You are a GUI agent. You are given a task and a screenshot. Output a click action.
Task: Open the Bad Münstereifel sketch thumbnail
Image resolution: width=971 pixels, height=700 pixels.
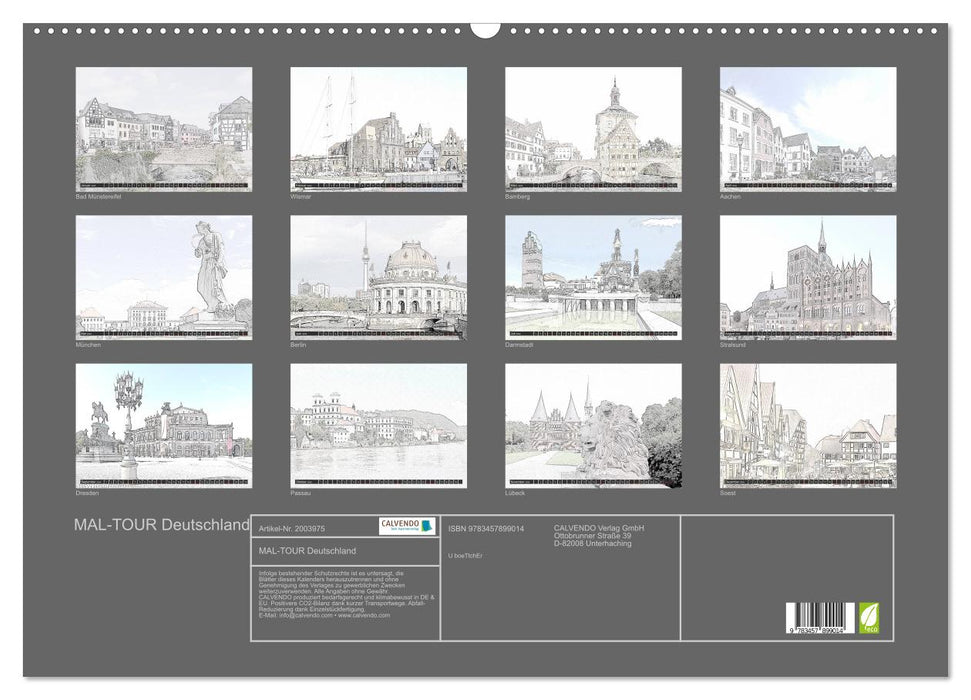tap(164, 129)
